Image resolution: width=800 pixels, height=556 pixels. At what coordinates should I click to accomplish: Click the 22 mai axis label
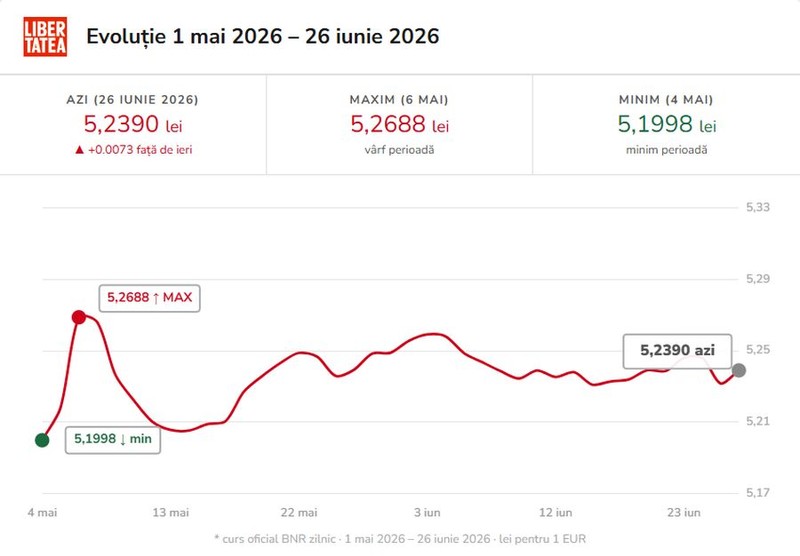[299, 512]
